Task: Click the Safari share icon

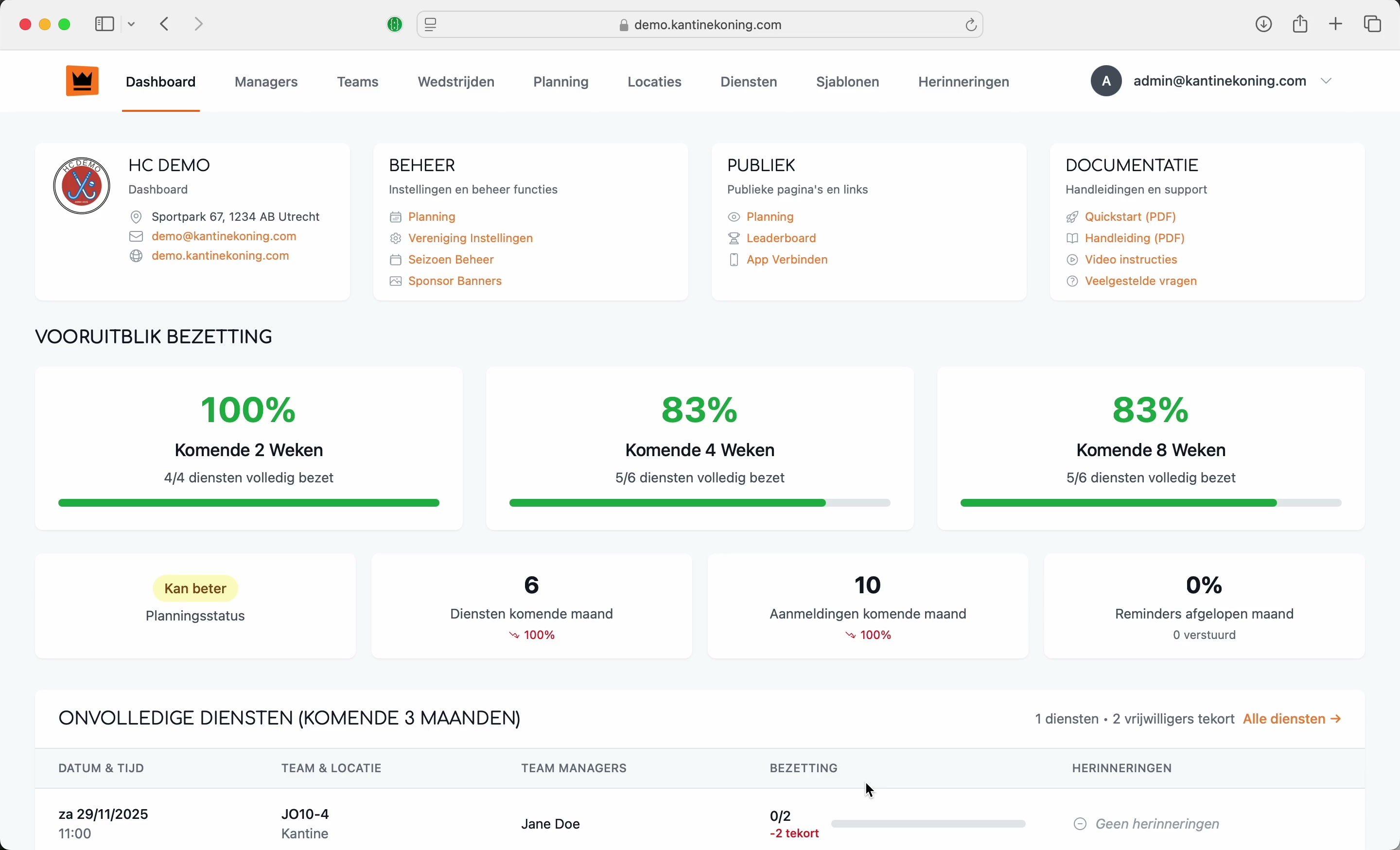Action: (x=1300, y=24)
